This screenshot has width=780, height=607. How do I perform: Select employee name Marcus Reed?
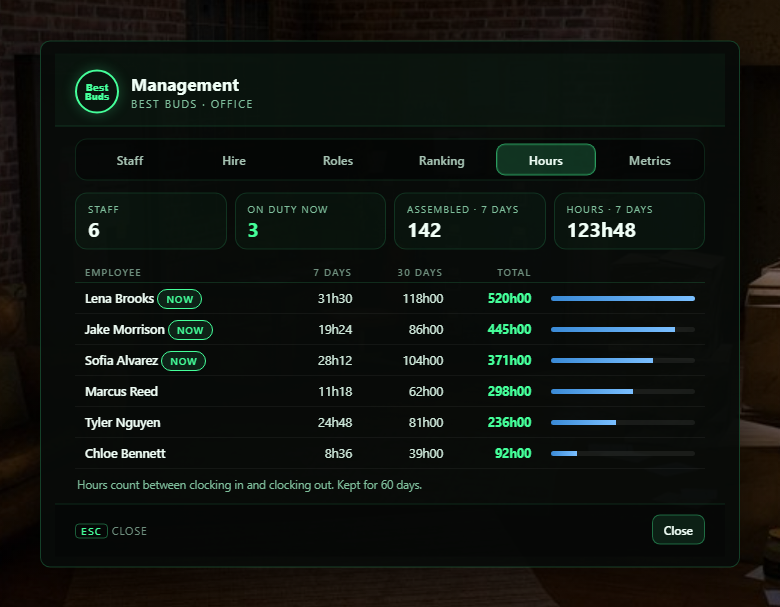point(121,392)
